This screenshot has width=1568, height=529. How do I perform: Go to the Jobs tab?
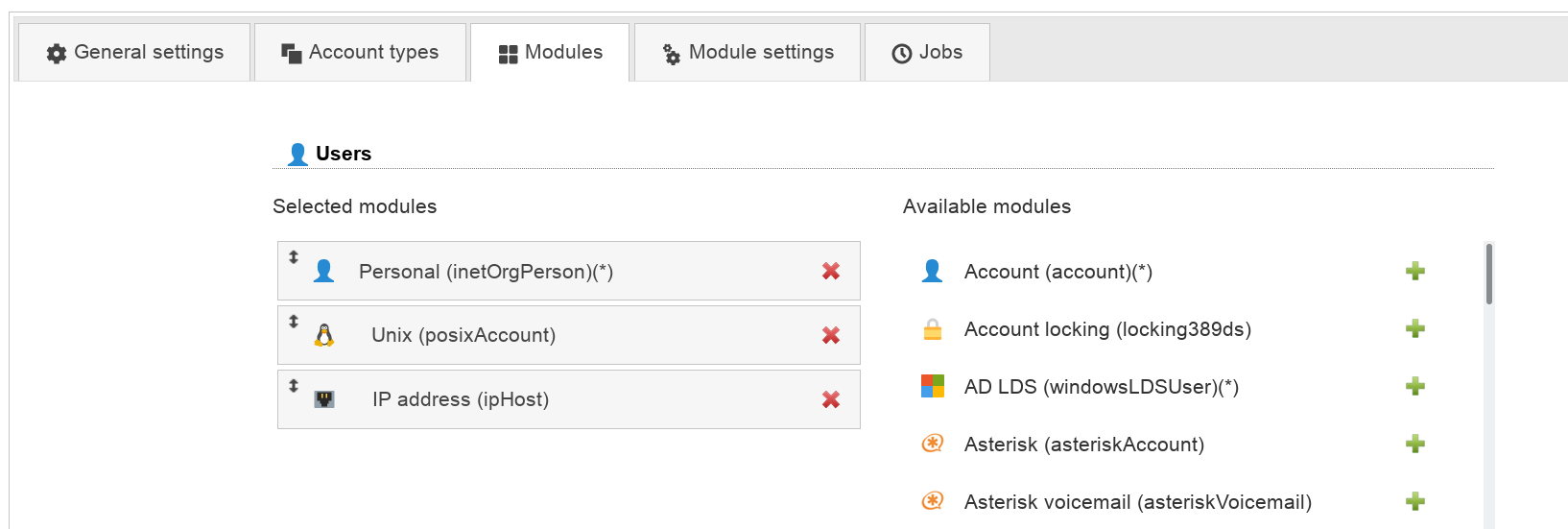pos(927,53)
